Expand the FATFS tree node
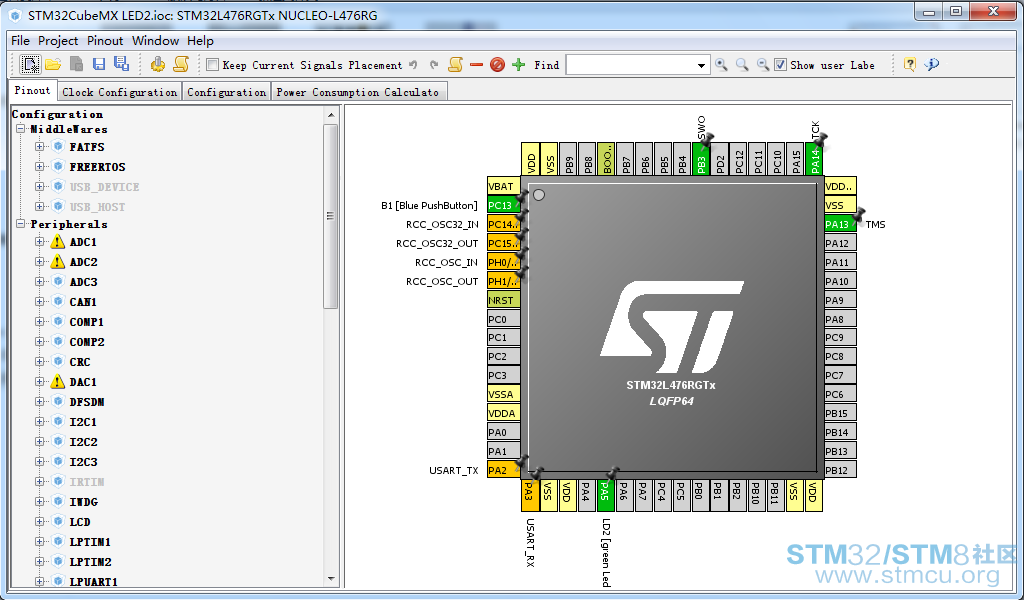This screenshot has width=1024, height=600. pos(40,147)
